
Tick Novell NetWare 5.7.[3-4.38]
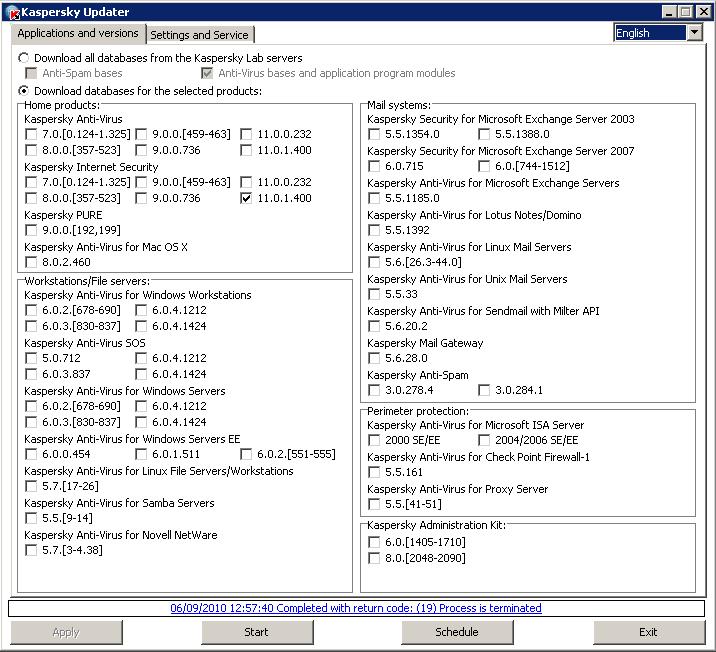point(31,550)
